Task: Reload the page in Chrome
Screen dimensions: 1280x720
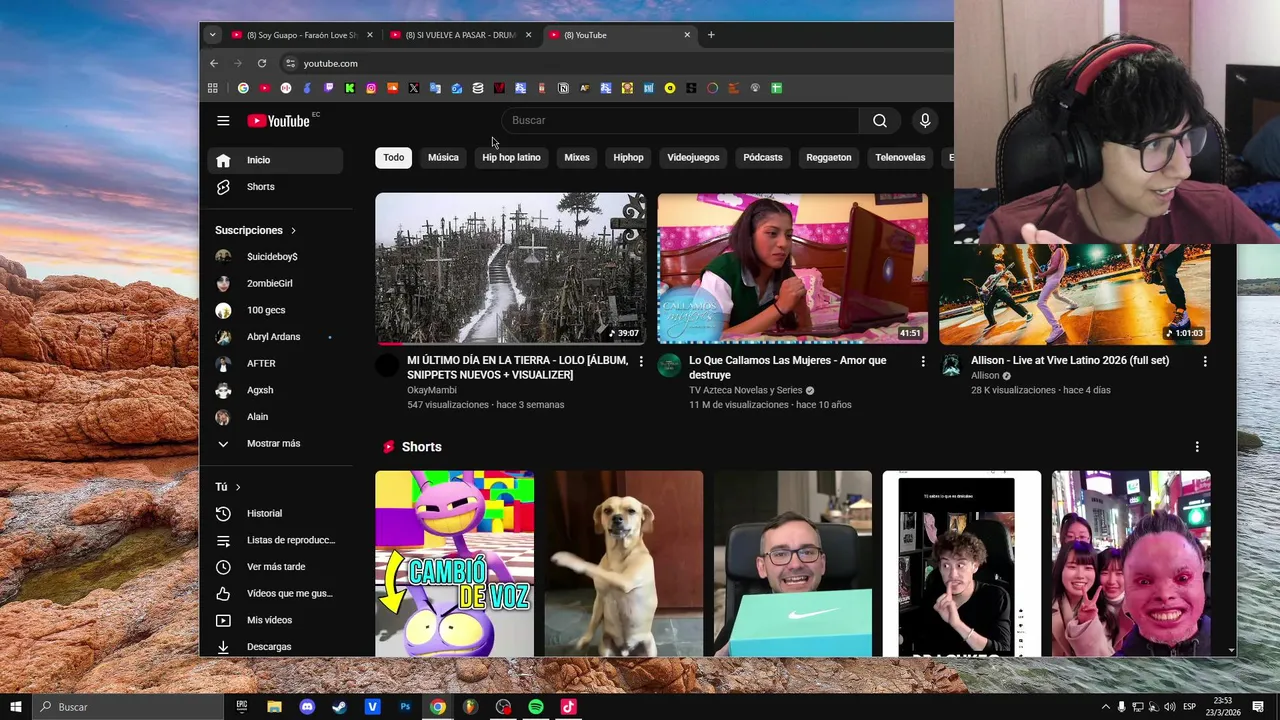Action: coord(262,63)
